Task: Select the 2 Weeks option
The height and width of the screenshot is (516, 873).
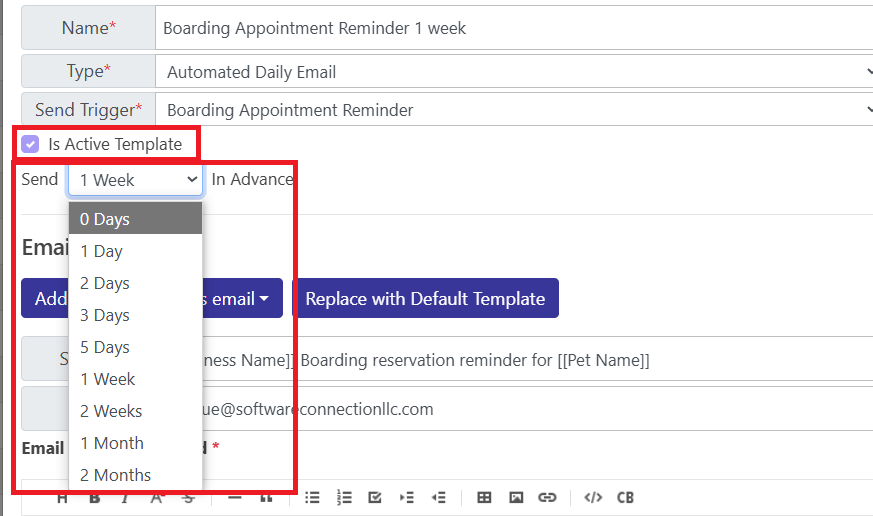Action: coord(135,411)
